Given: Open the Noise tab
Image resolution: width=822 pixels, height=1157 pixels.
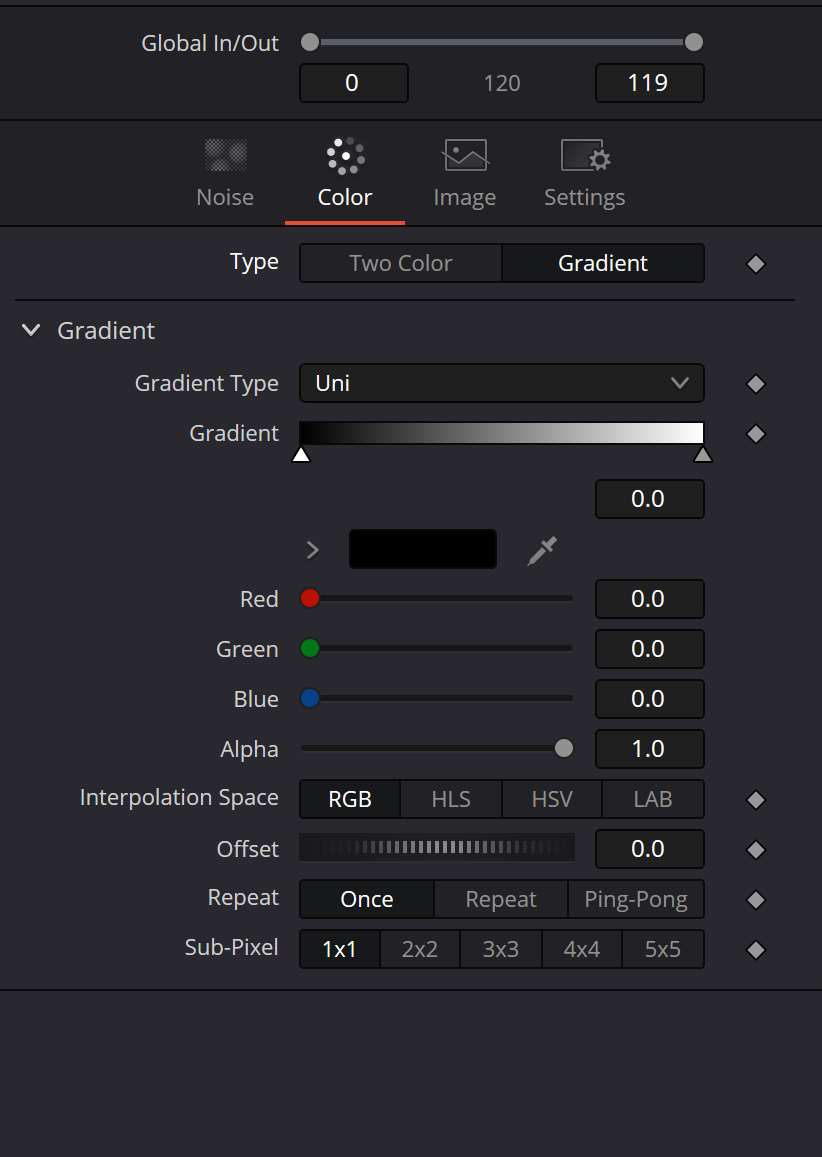Looking at the screenshot, I should tap(225, 175).
